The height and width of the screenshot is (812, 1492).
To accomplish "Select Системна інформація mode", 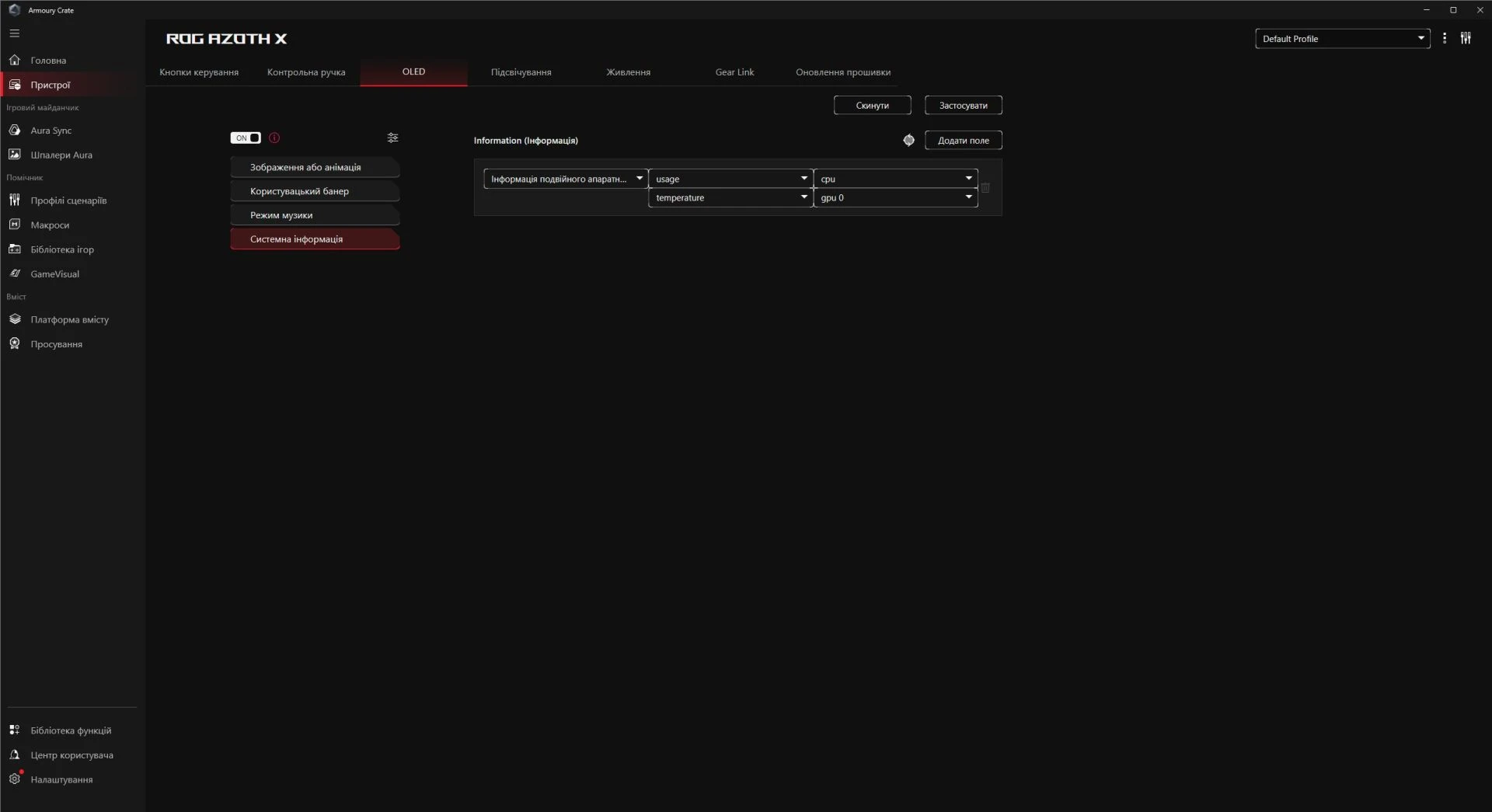I will (315, 239).
